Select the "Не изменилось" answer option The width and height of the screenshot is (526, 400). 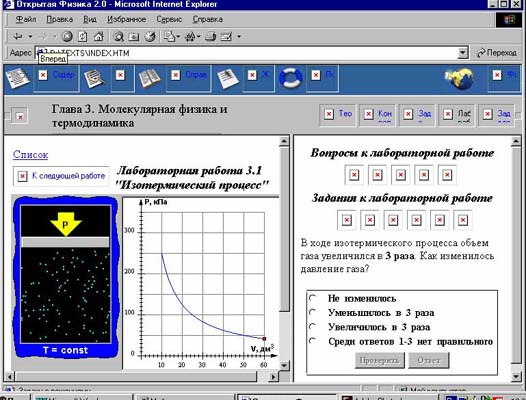click(313, 298)
